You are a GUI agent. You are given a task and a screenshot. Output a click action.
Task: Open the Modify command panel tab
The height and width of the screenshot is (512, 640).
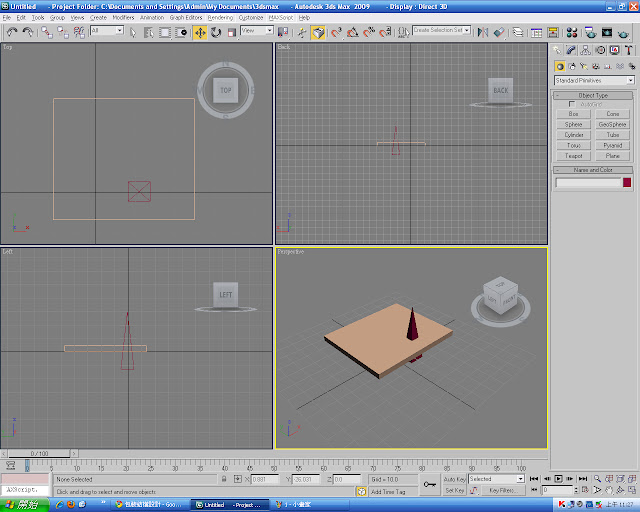click(x=571, y=50)
